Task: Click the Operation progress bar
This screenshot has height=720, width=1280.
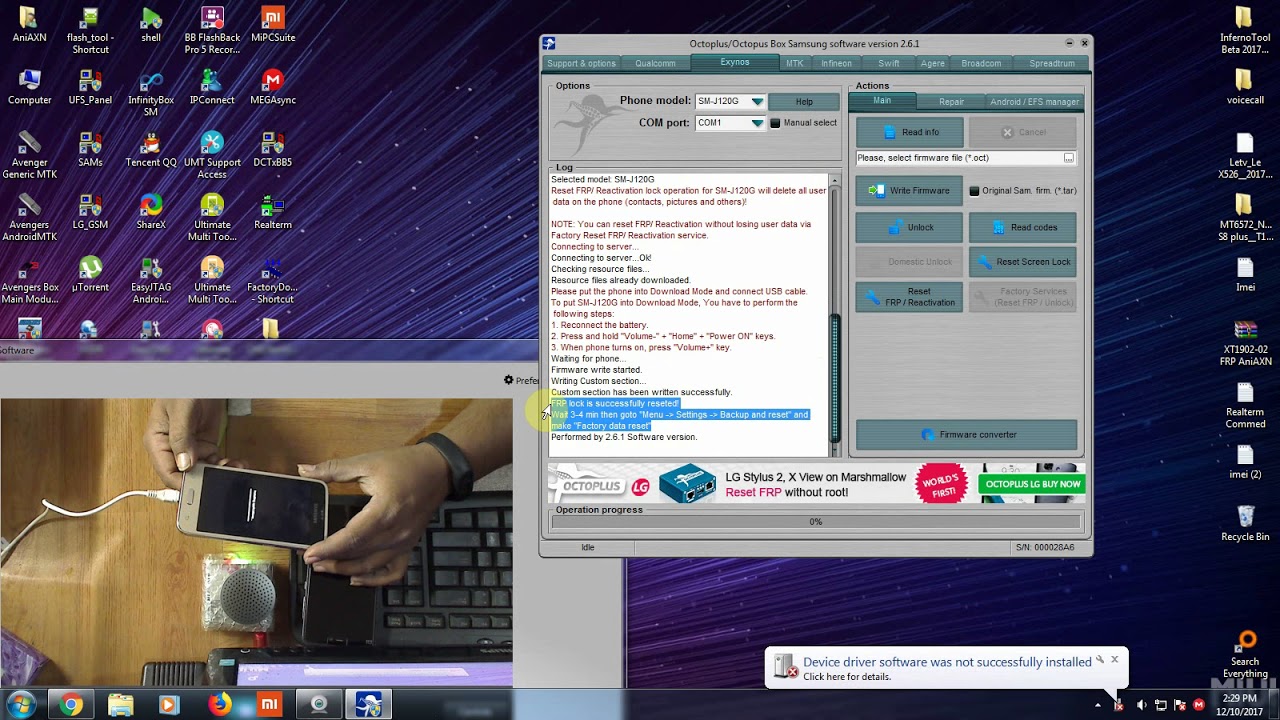Action: (x=816, y=522)
